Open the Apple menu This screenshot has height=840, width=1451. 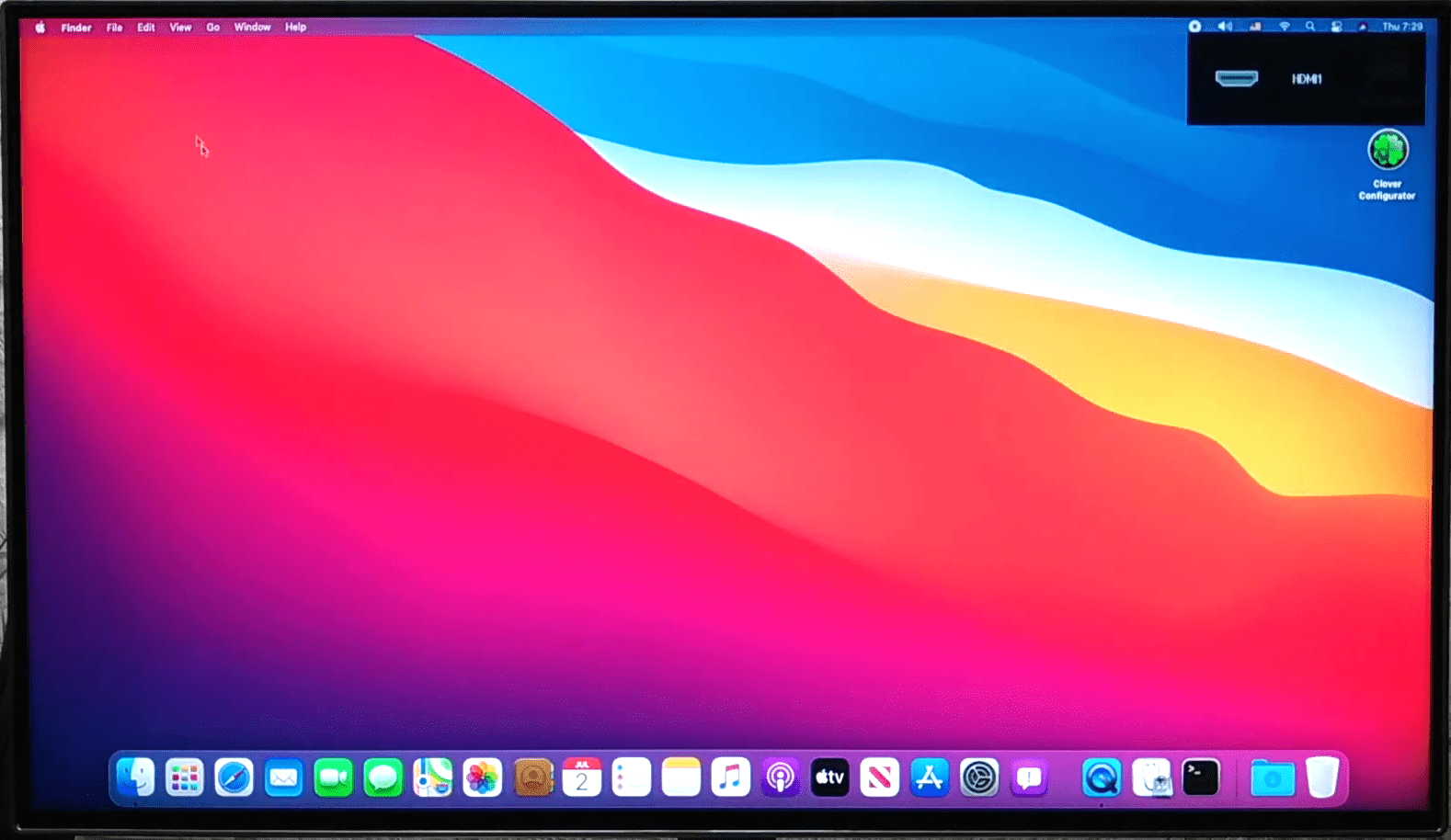point(40,28)
